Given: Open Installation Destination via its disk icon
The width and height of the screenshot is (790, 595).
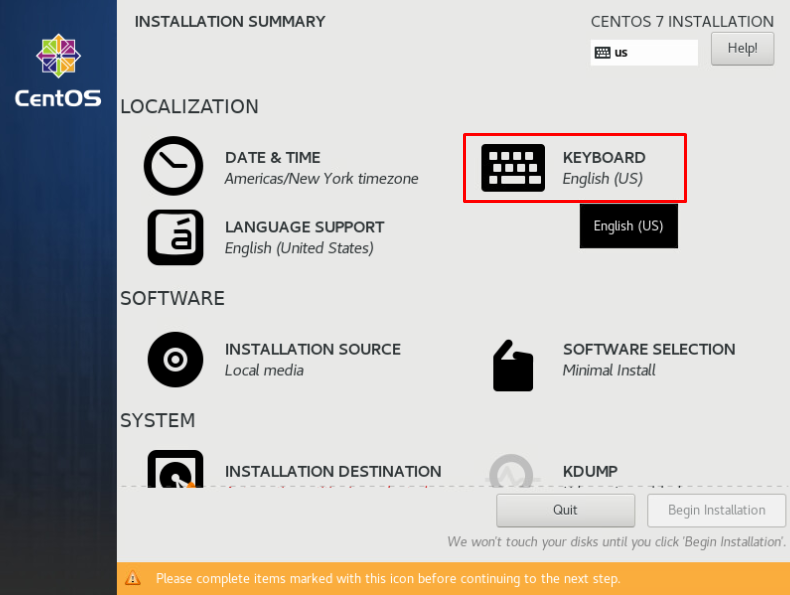Looking at the screenshot, I should point(175,469).
